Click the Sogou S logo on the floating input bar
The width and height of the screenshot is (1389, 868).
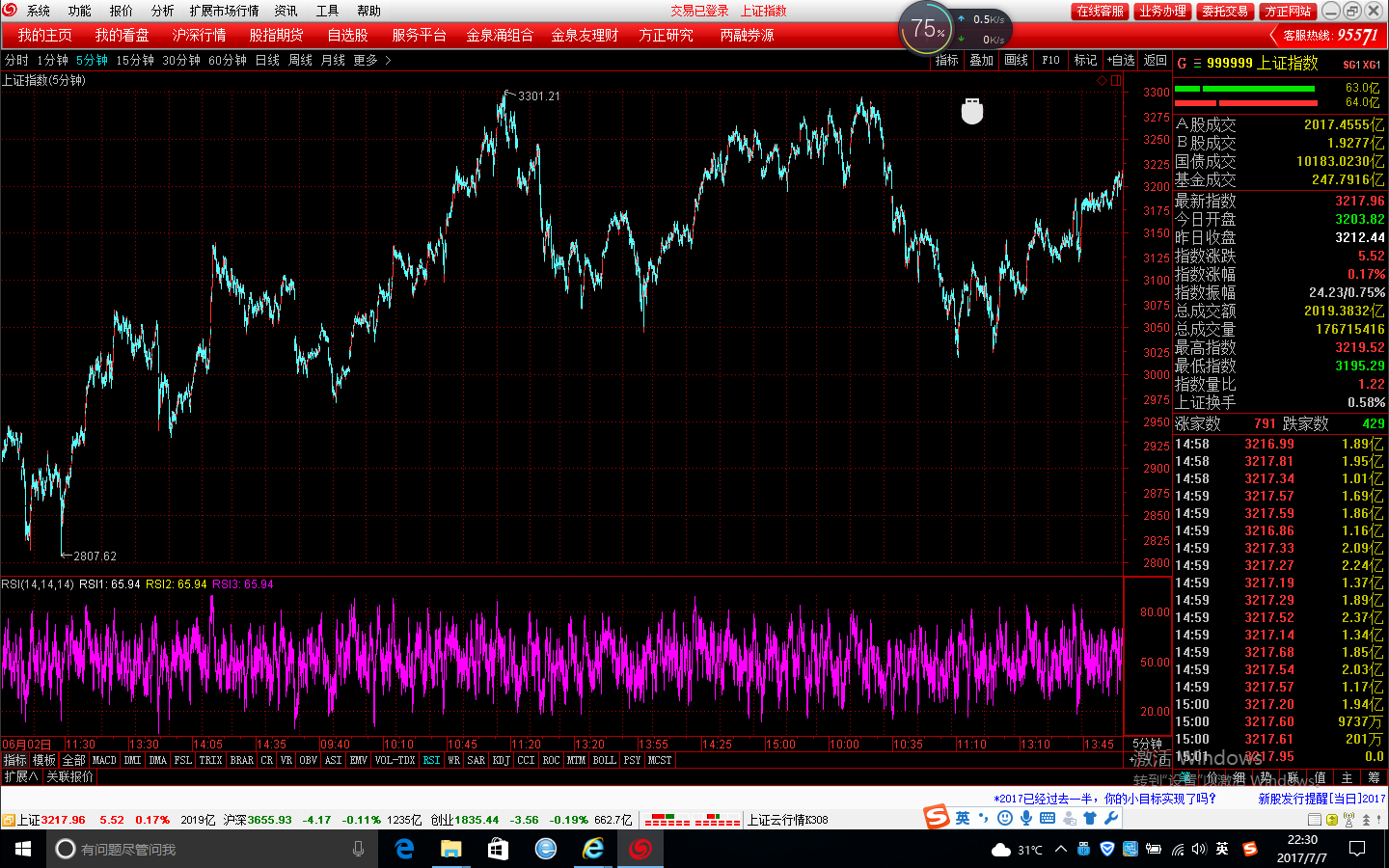coord(937,817)
